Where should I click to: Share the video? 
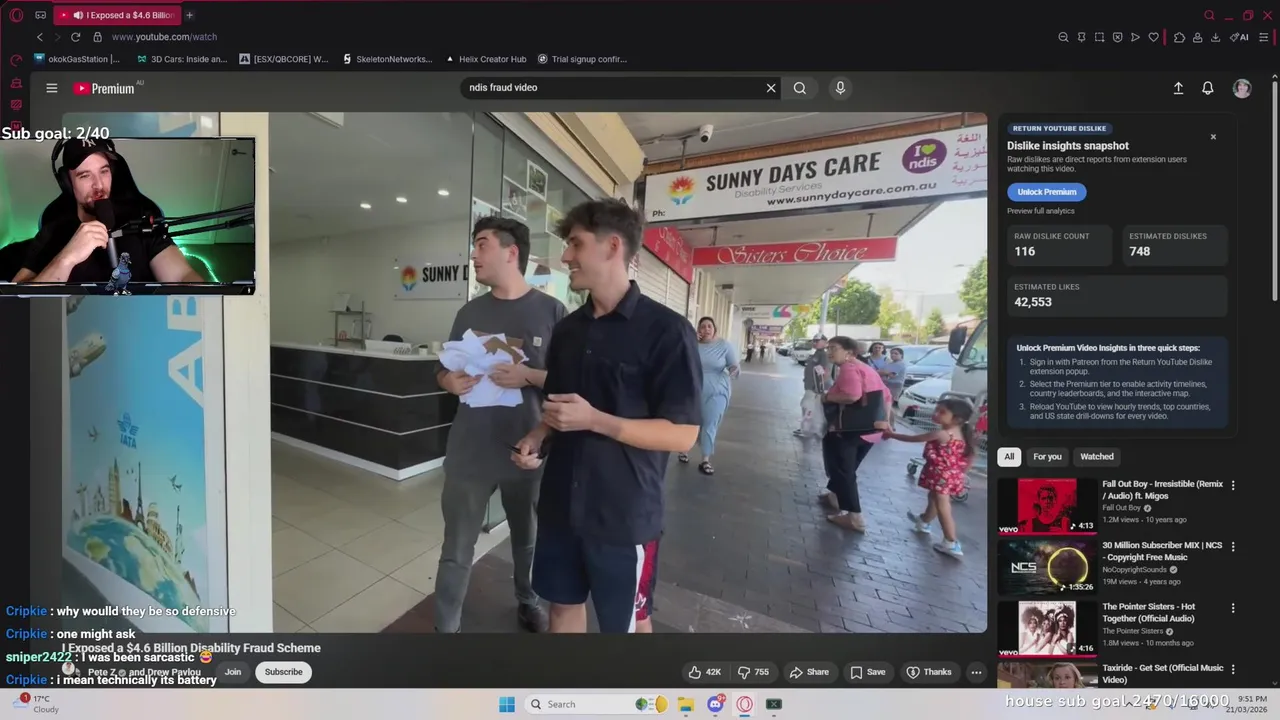click(809, 672)
